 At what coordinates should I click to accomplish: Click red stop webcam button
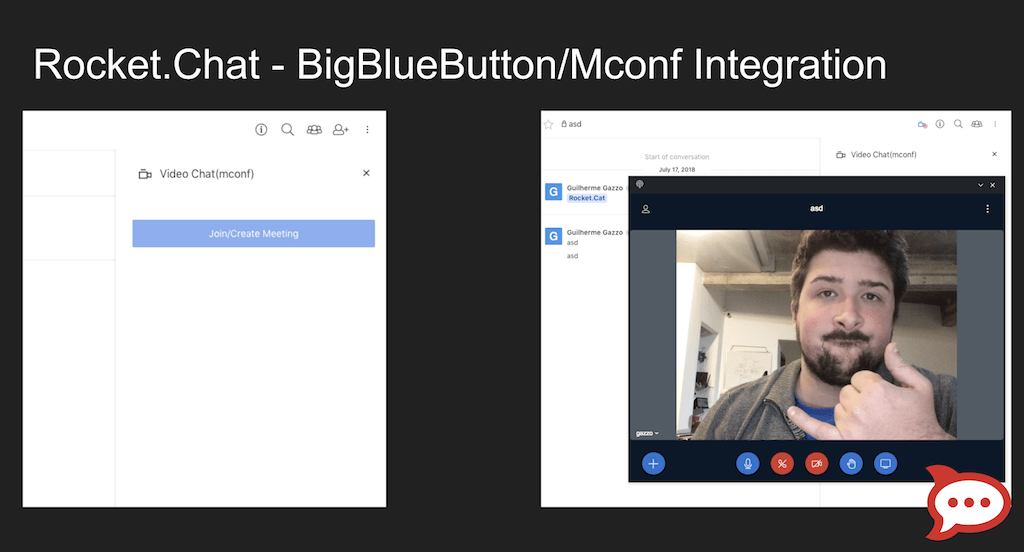click(x=816, y=464)
